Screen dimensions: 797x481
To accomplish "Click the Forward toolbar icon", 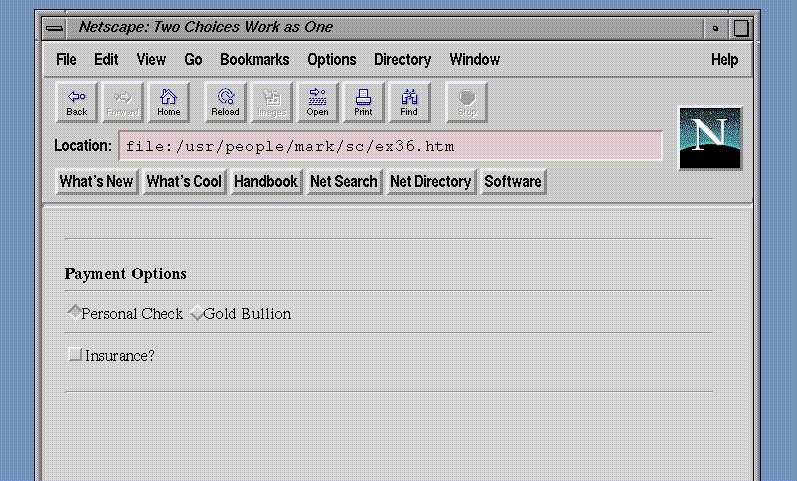I will [x=123, y=102].
